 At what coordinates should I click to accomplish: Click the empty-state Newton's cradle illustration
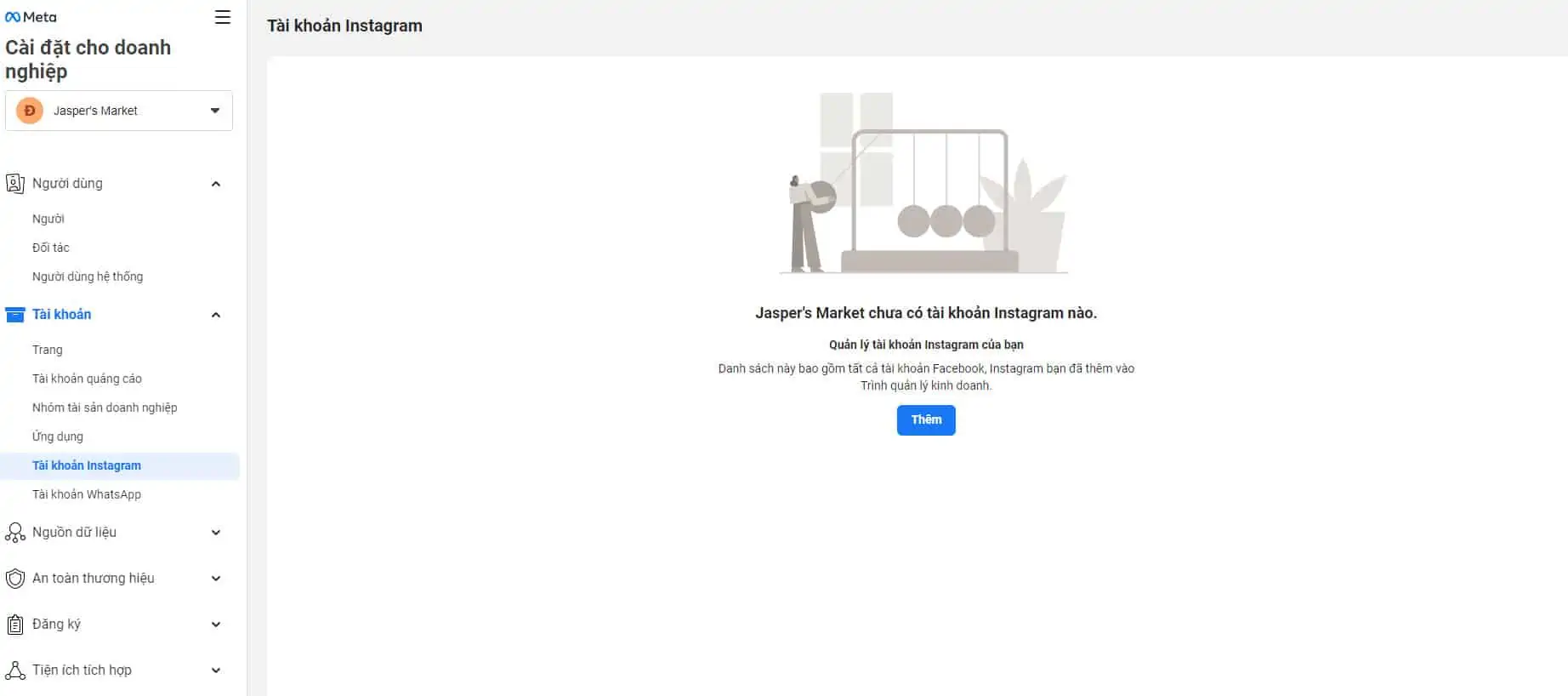[x=924, y=183]
